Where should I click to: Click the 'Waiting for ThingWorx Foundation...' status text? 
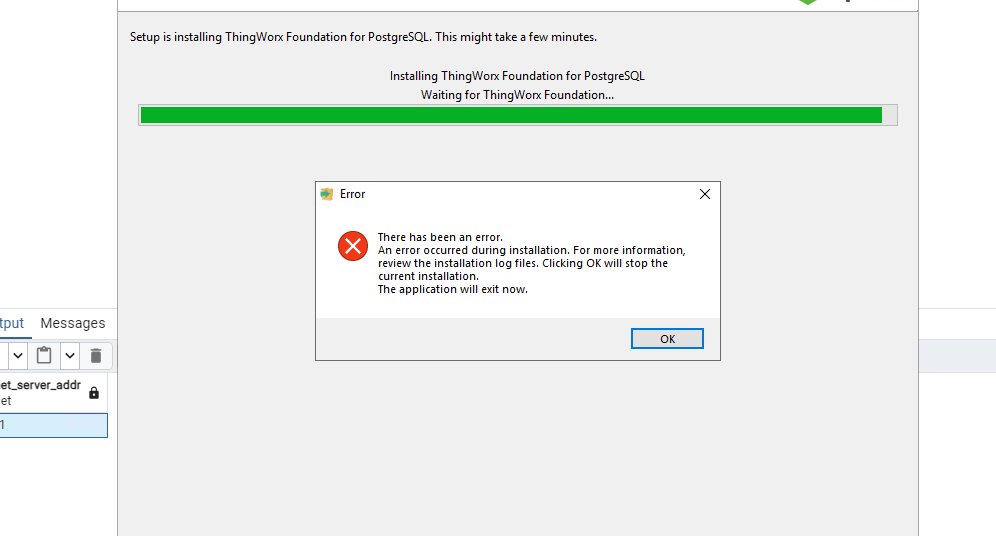tap(518, 95)
